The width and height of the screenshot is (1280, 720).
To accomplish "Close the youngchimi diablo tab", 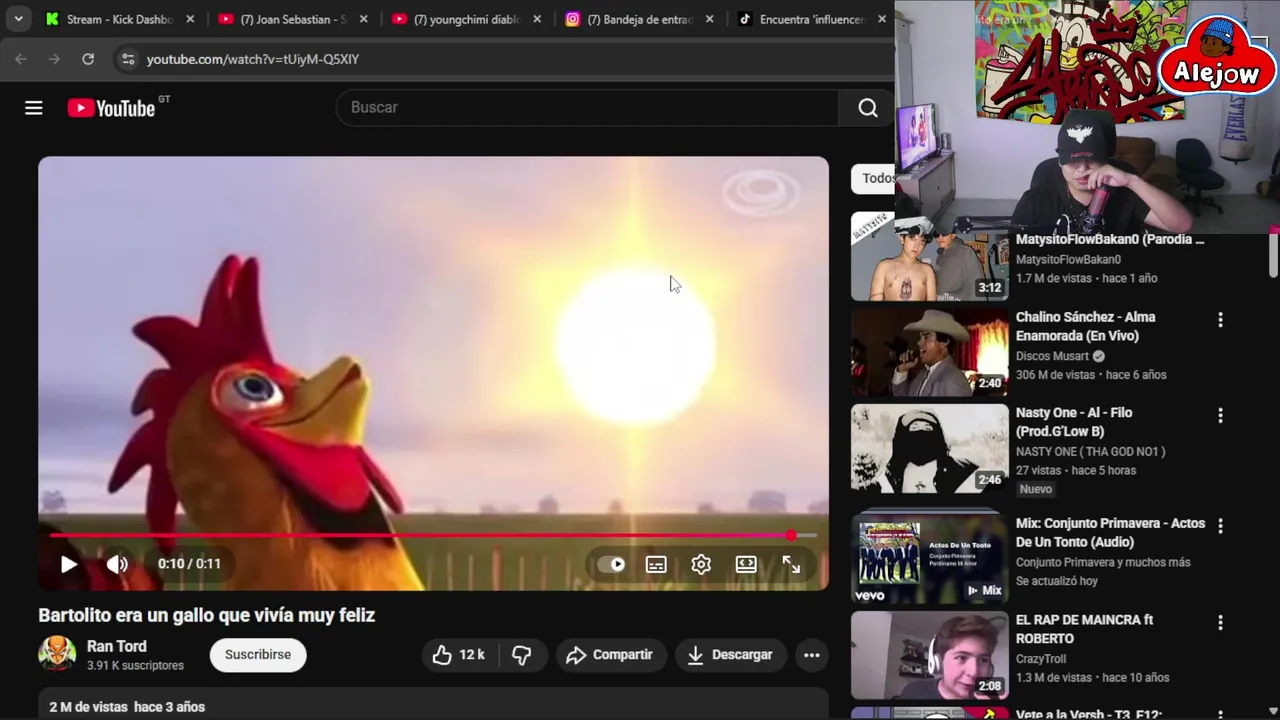I will [x=537, y=19].
